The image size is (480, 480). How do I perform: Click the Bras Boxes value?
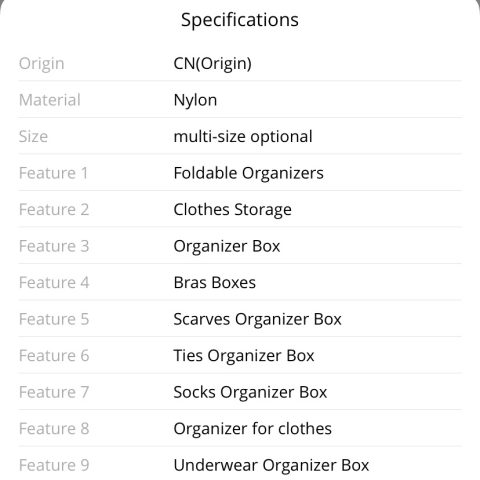pyautogui.click(x=215, y=283)
